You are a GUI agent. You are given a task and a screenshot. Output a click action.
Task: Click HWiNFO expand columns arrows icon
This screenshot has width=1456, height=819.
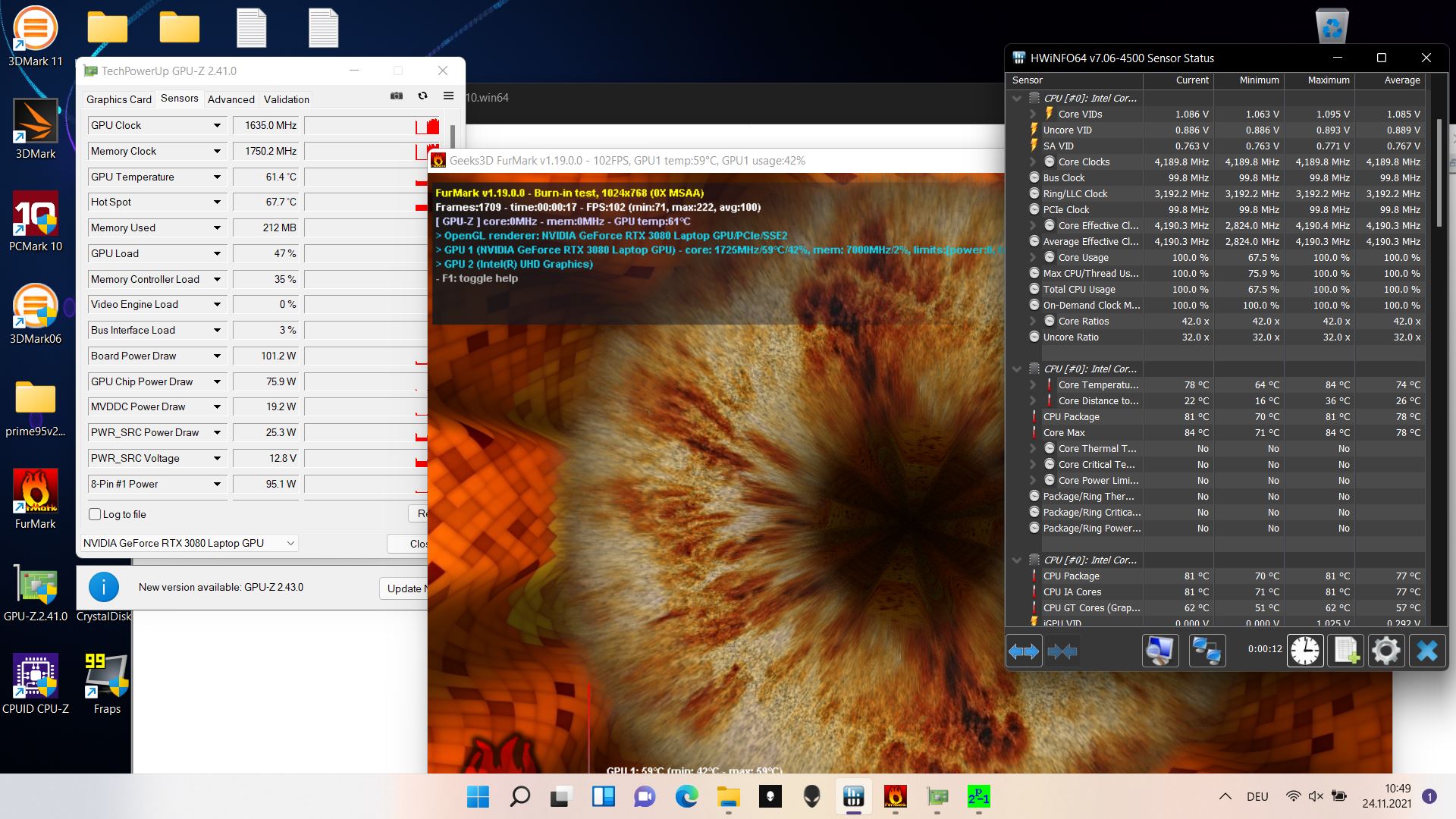(1024, 651)
